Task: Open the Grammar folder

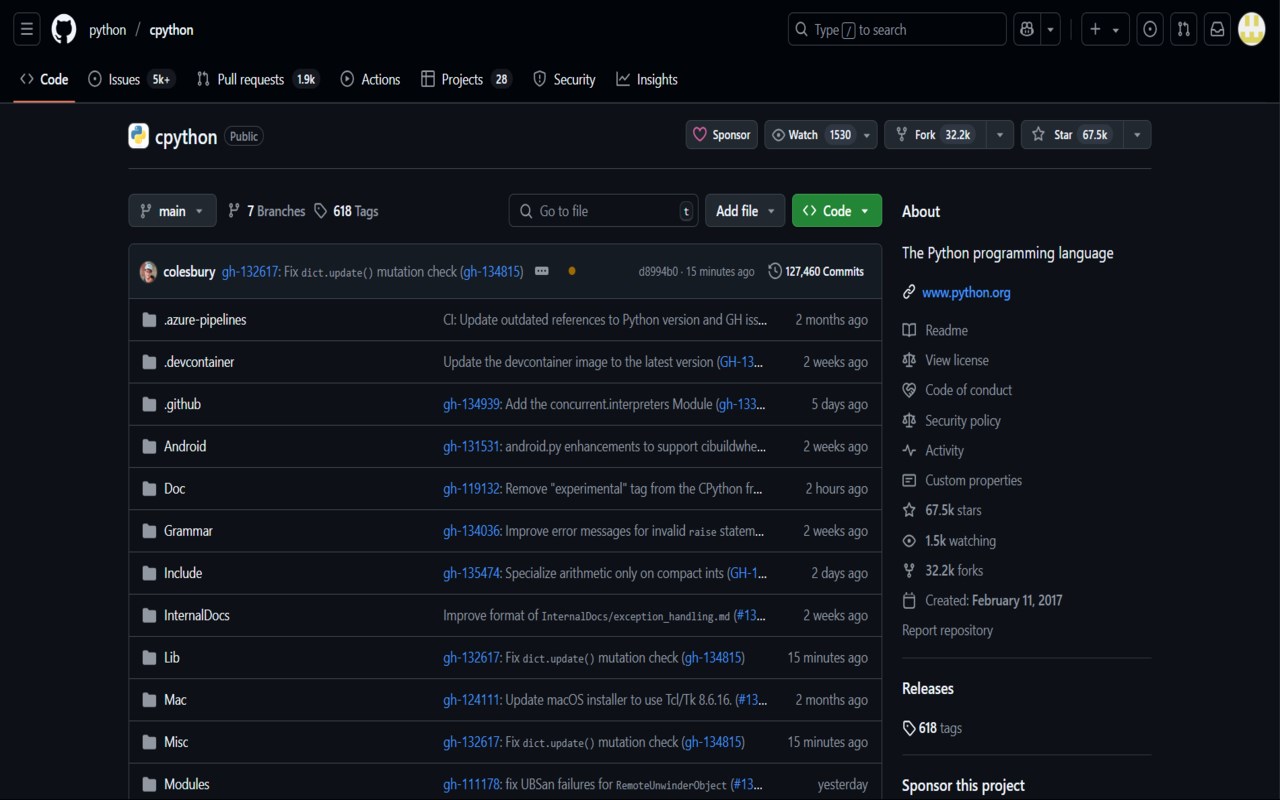Action: coord(188,531)
